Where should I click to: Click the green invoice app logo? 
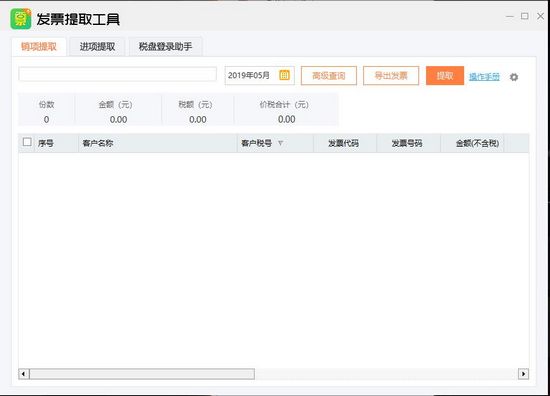pyautogui.click(x=21, y=19)
